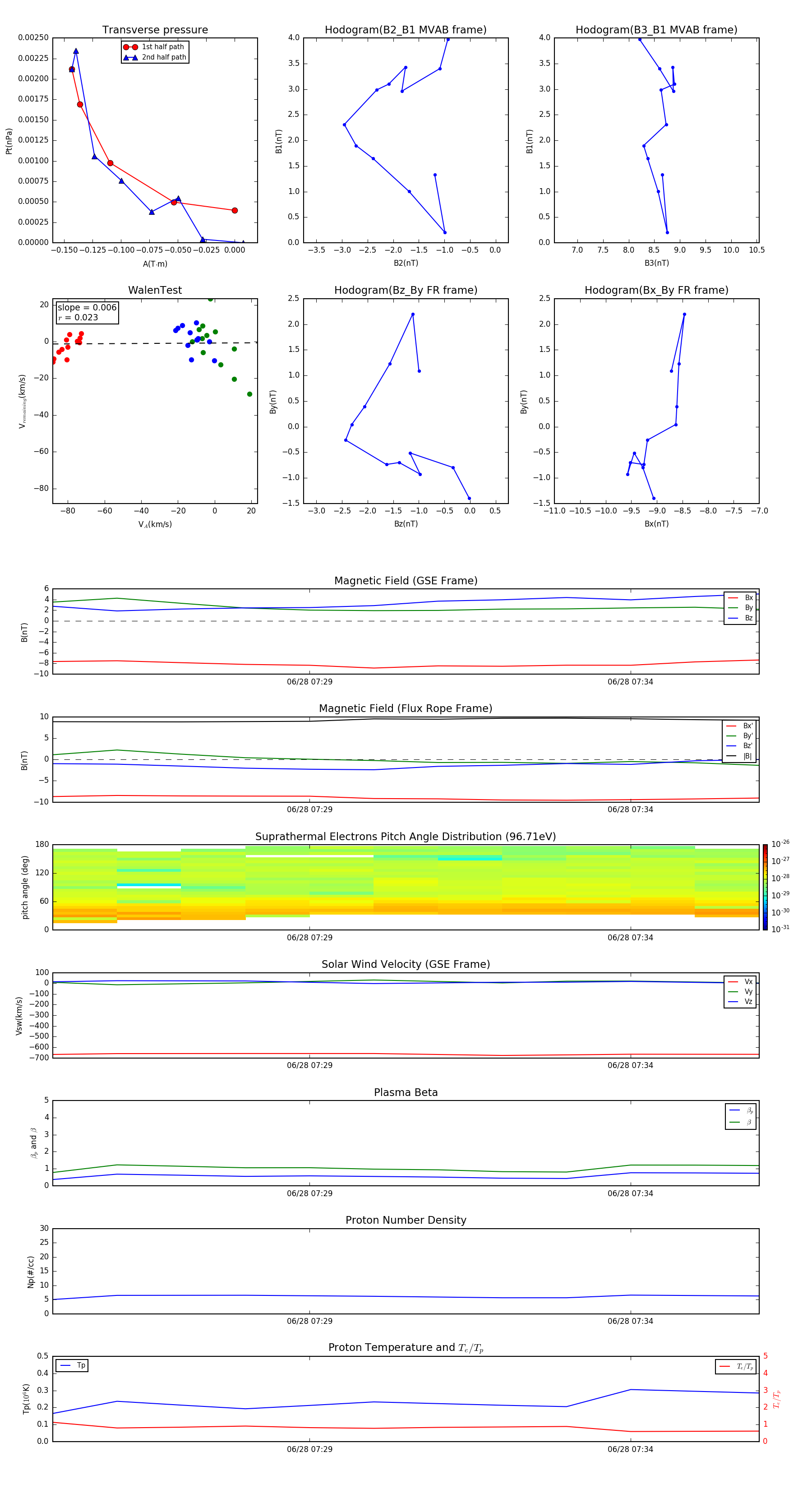Click the 'Plasma Beta' plot title
This screenshot has width=812, height=1489.
point(406,1093)
